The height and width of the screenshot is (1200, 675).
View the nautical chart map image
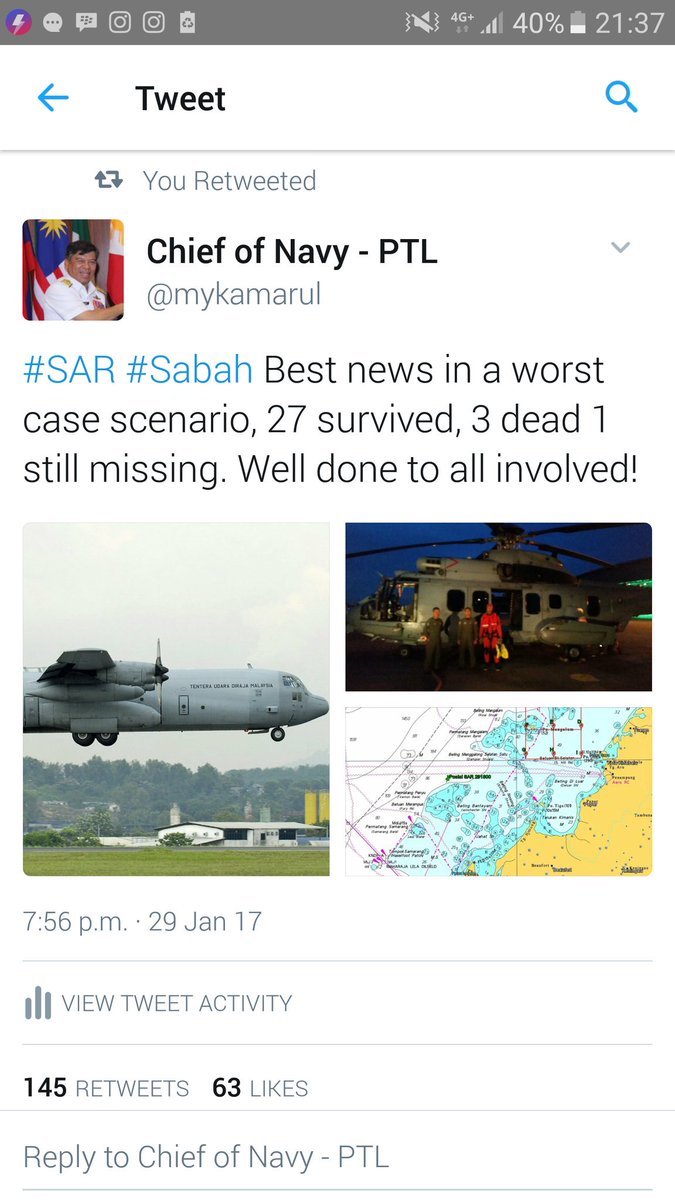click(499, 792)
